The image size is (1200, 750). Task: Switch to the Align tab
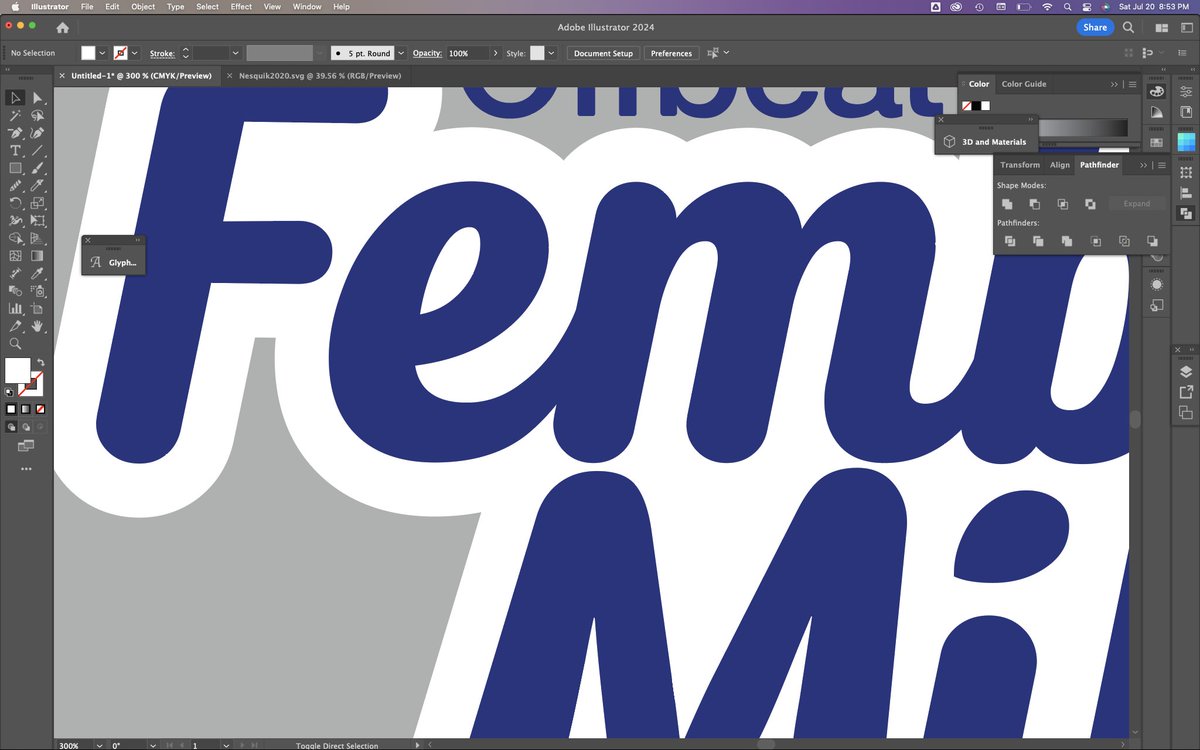[x=1060, y=165]
